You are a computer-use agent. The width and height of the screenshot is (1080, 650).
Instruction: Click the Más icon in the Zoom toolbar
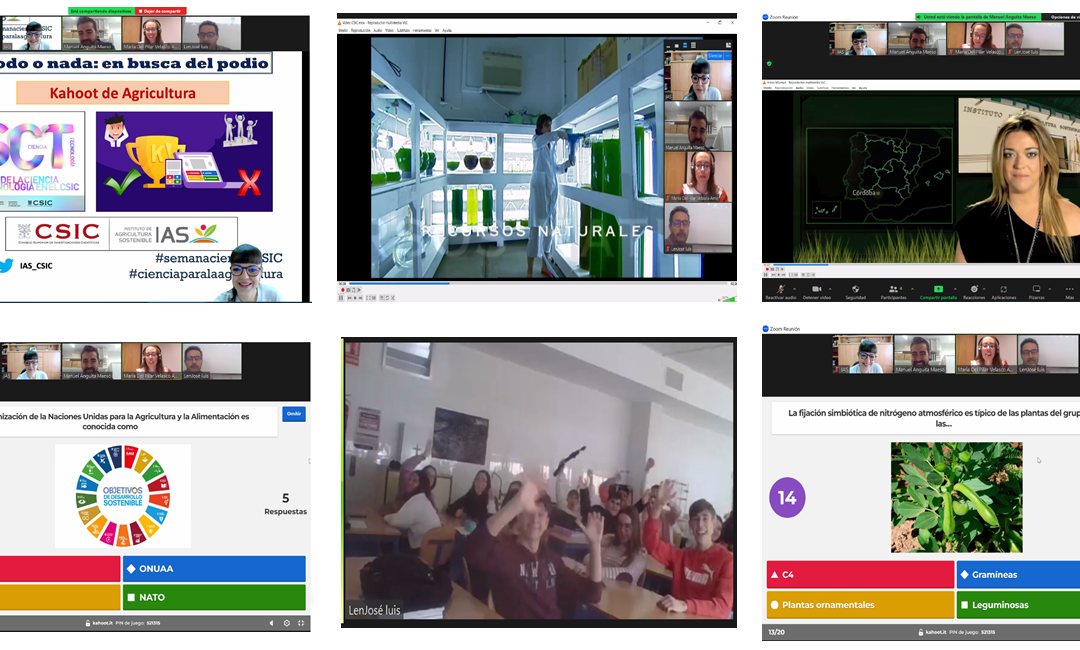1070,289
